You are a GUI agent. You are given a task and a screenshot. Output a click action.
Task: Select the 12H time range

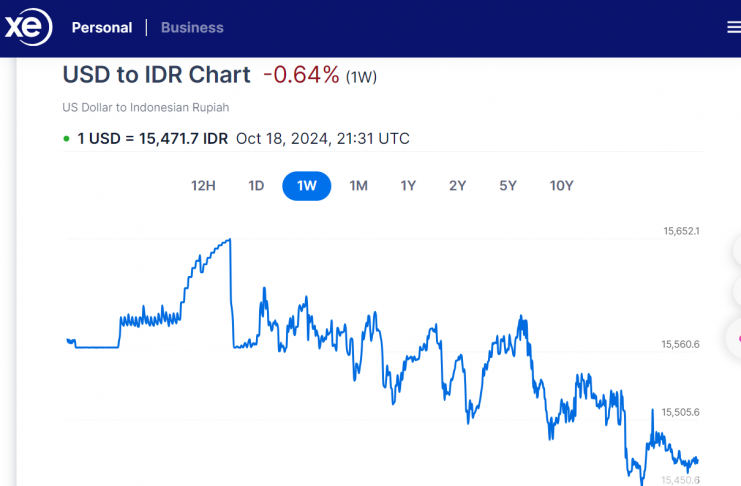tap(203, 186)
